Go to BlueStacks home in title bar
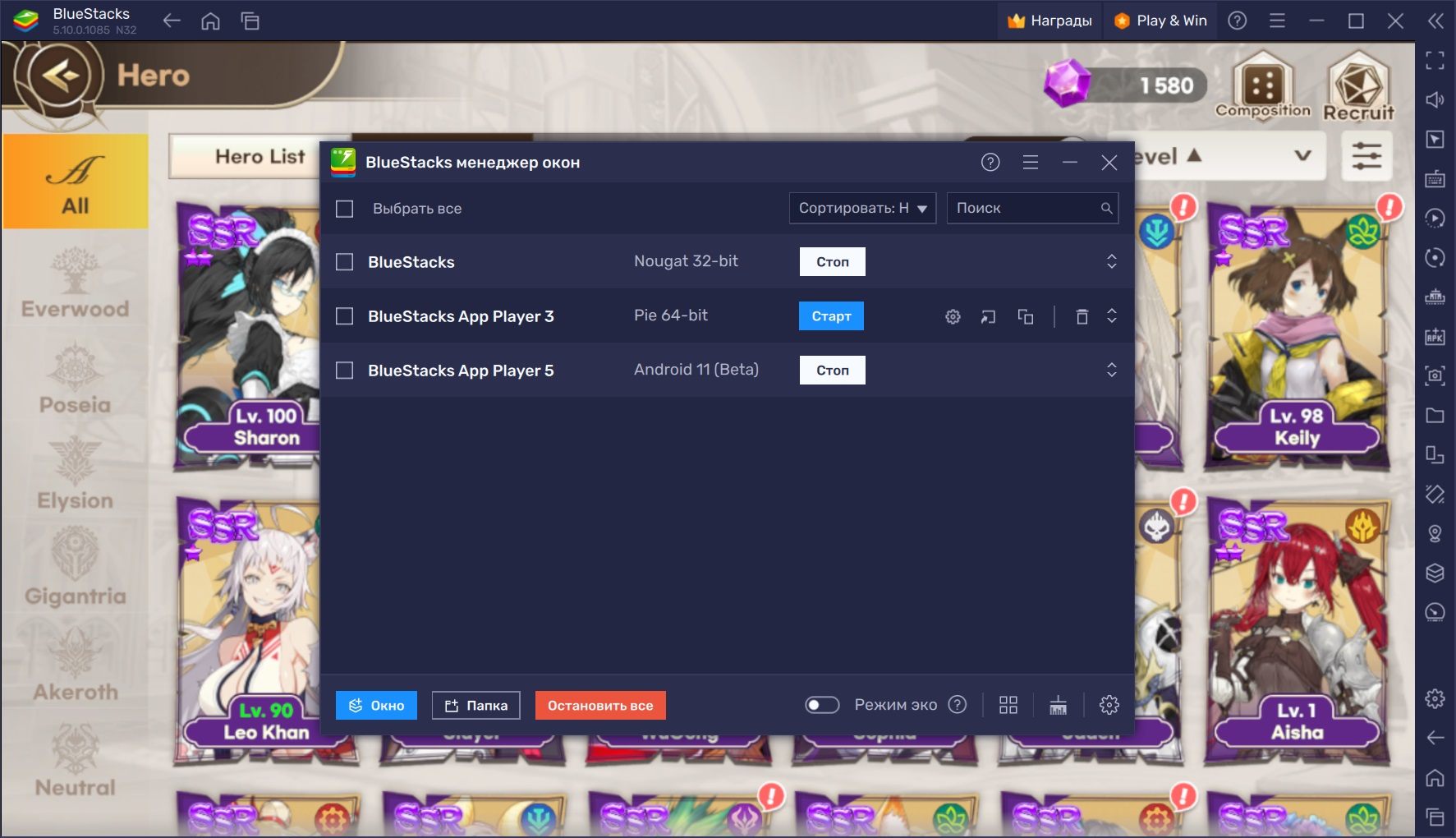The height and width of the screenshot is (838, 1456). click(211, 21)
